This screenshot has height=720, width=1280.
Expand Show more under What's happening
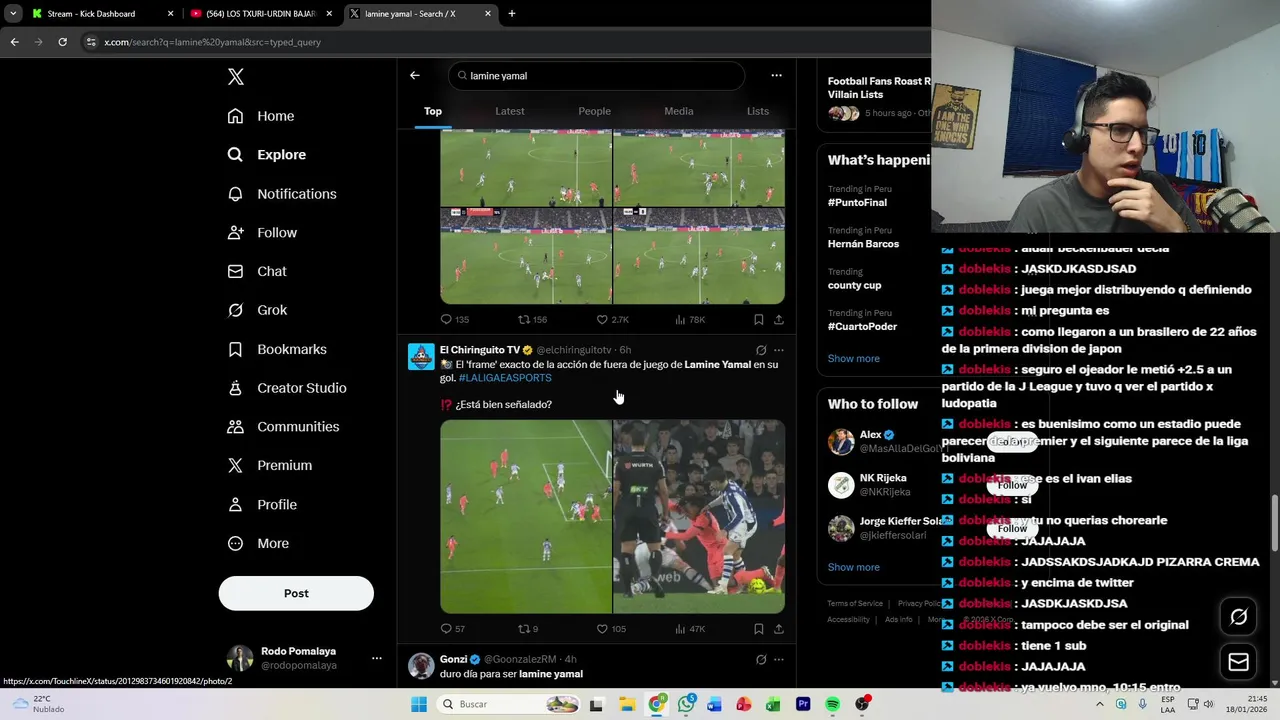click(853, 359)
